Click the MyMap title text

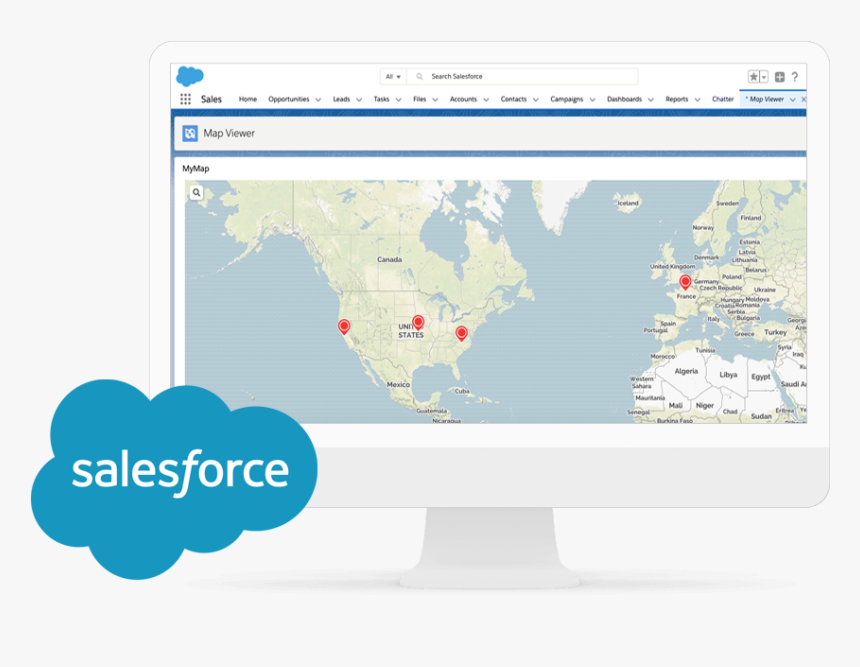click(x=196, y=168)
